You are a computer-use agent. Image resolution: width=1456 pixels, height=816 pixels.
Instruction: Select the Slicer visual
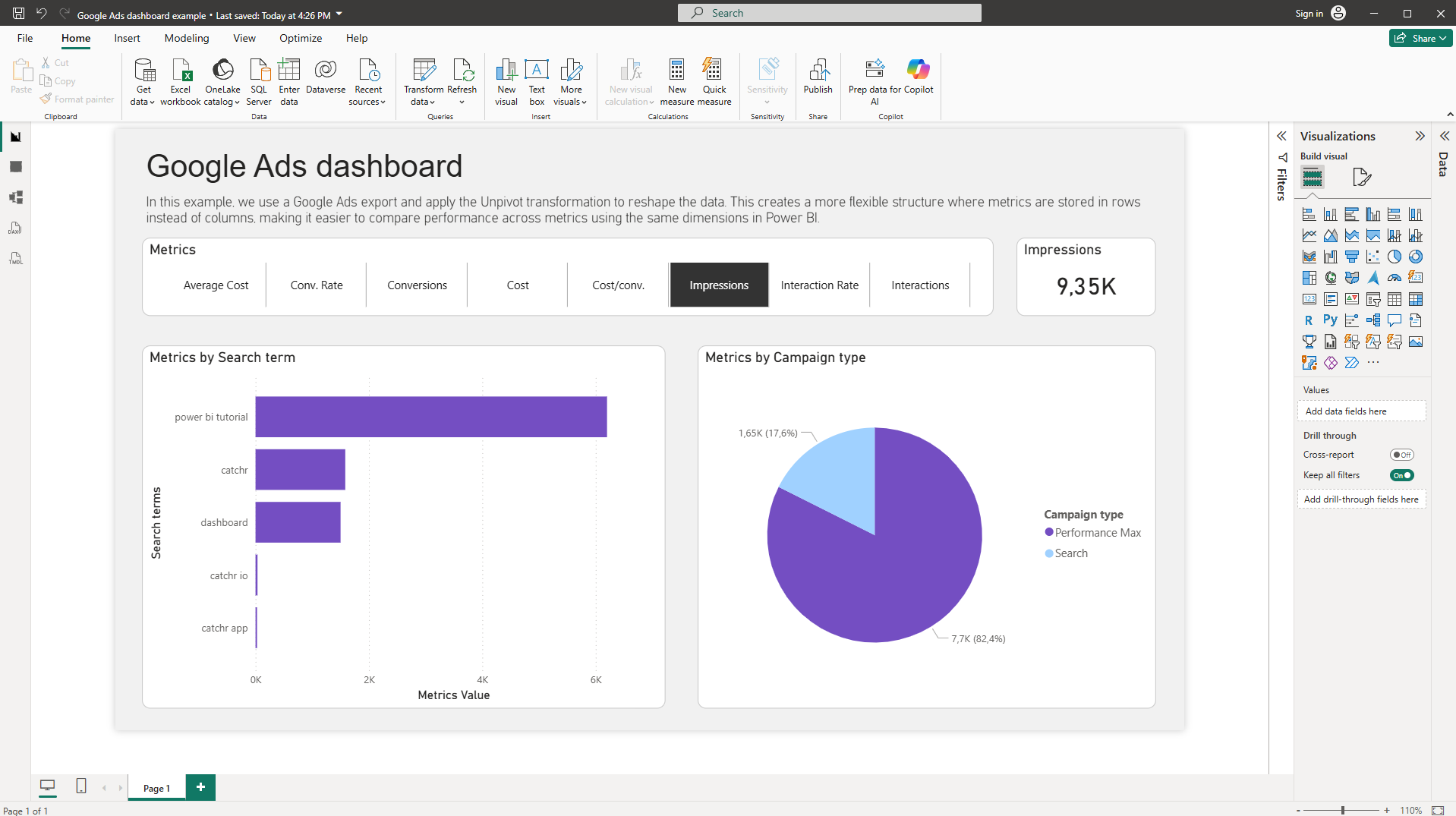point(1372,298)
